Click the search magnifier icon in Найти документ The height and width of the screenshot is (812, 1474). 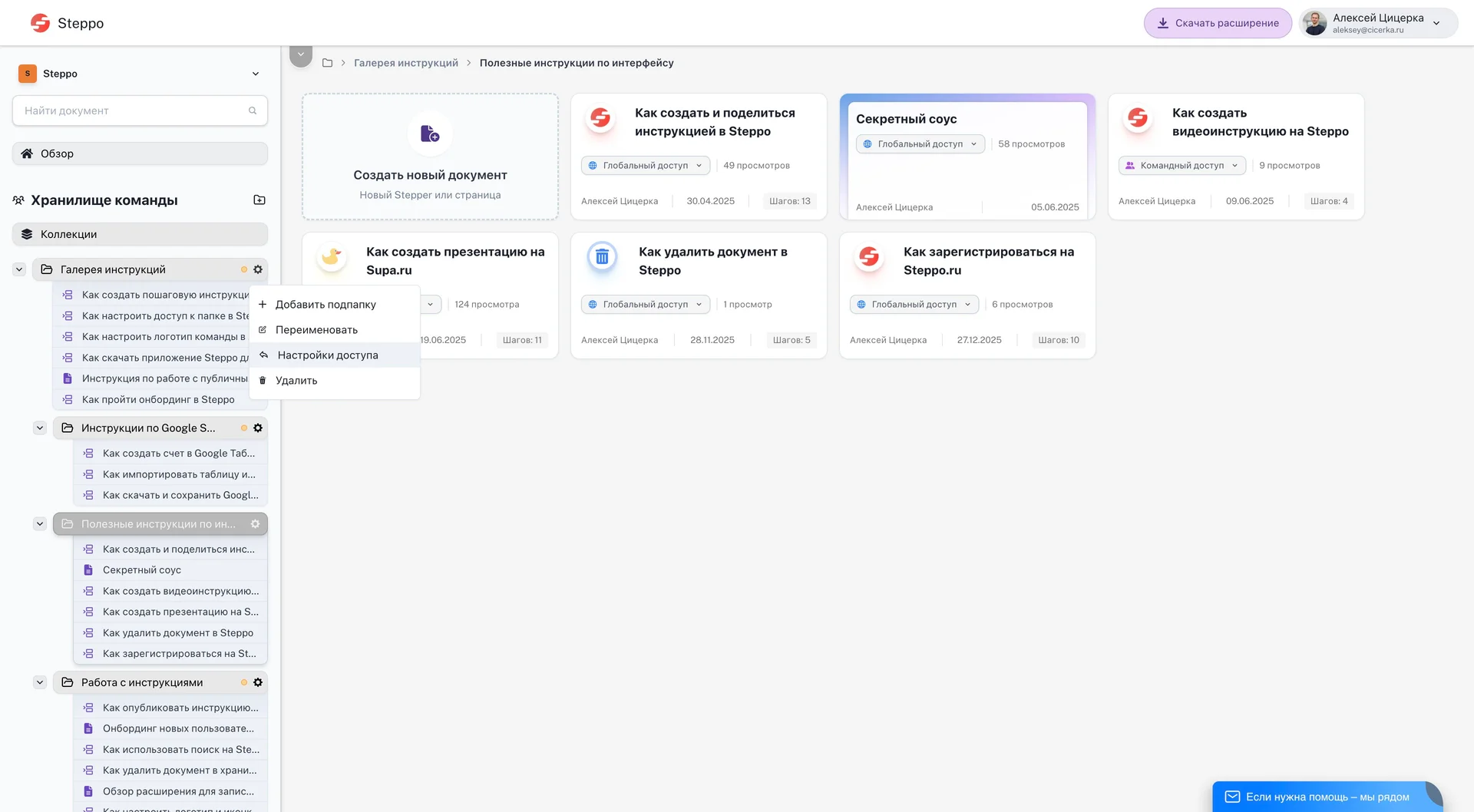253,111
